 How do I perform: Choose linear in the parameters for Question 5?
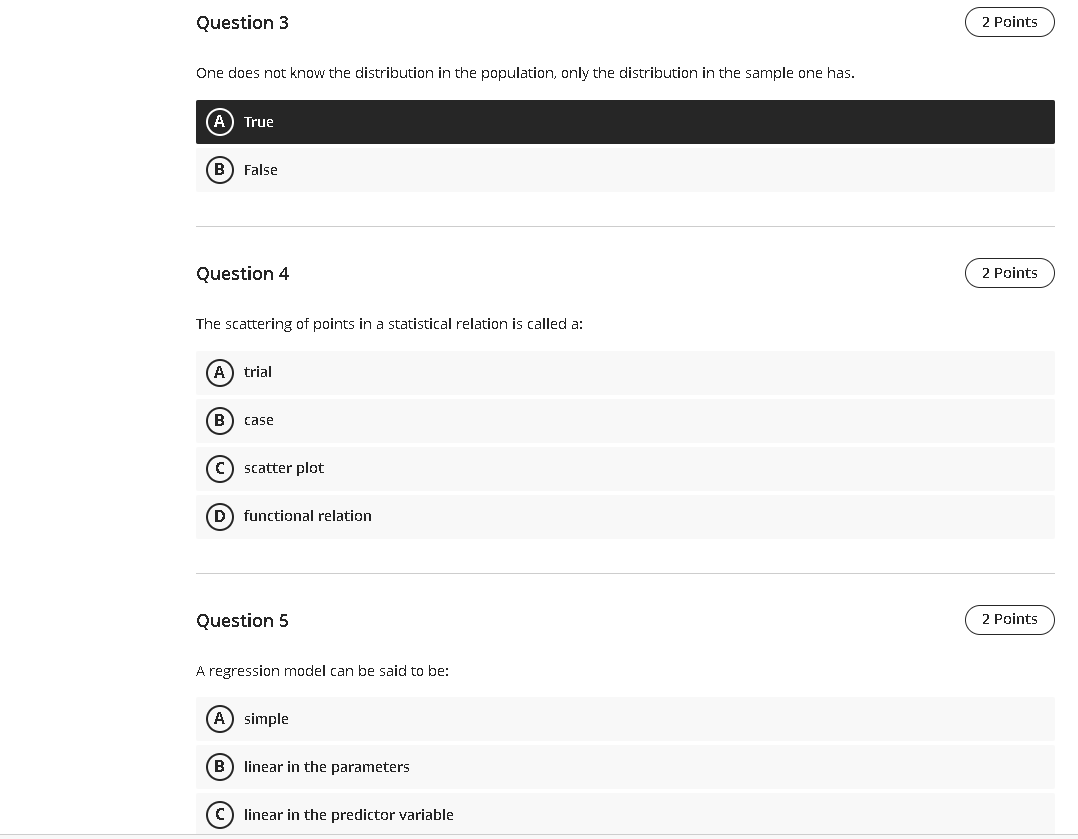coord(600,767)
